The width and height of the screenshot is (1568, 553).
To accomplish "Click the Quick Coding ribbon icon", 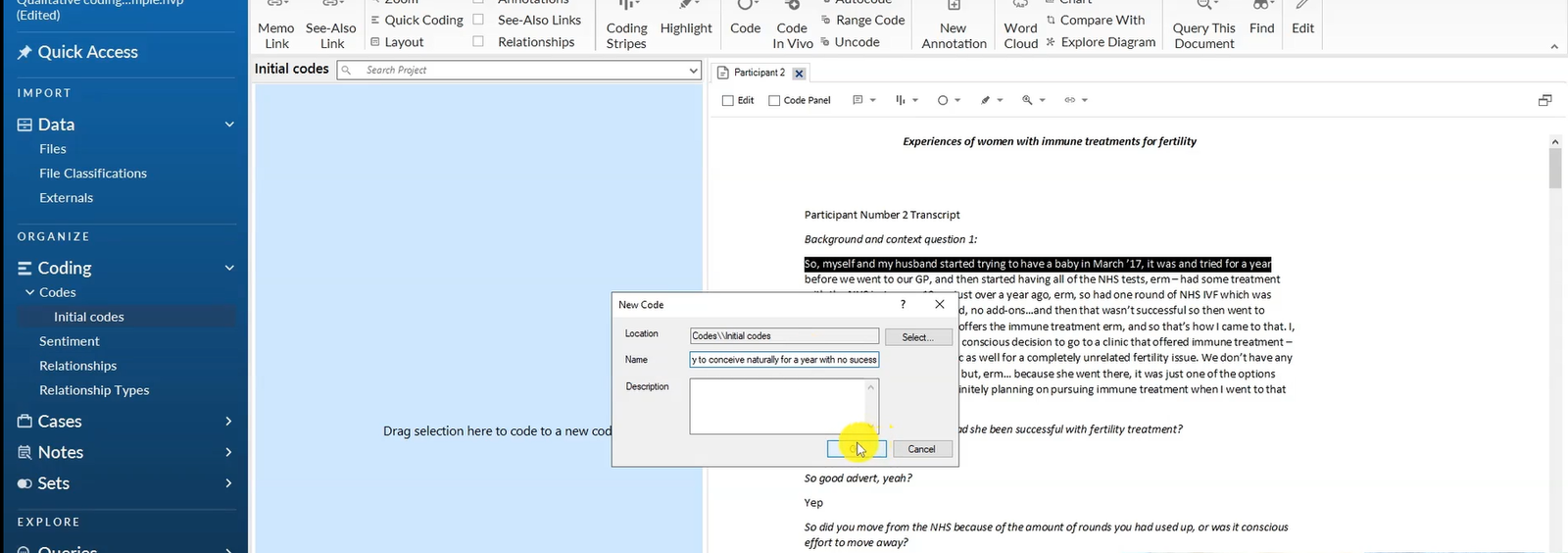I will [375, 20].
